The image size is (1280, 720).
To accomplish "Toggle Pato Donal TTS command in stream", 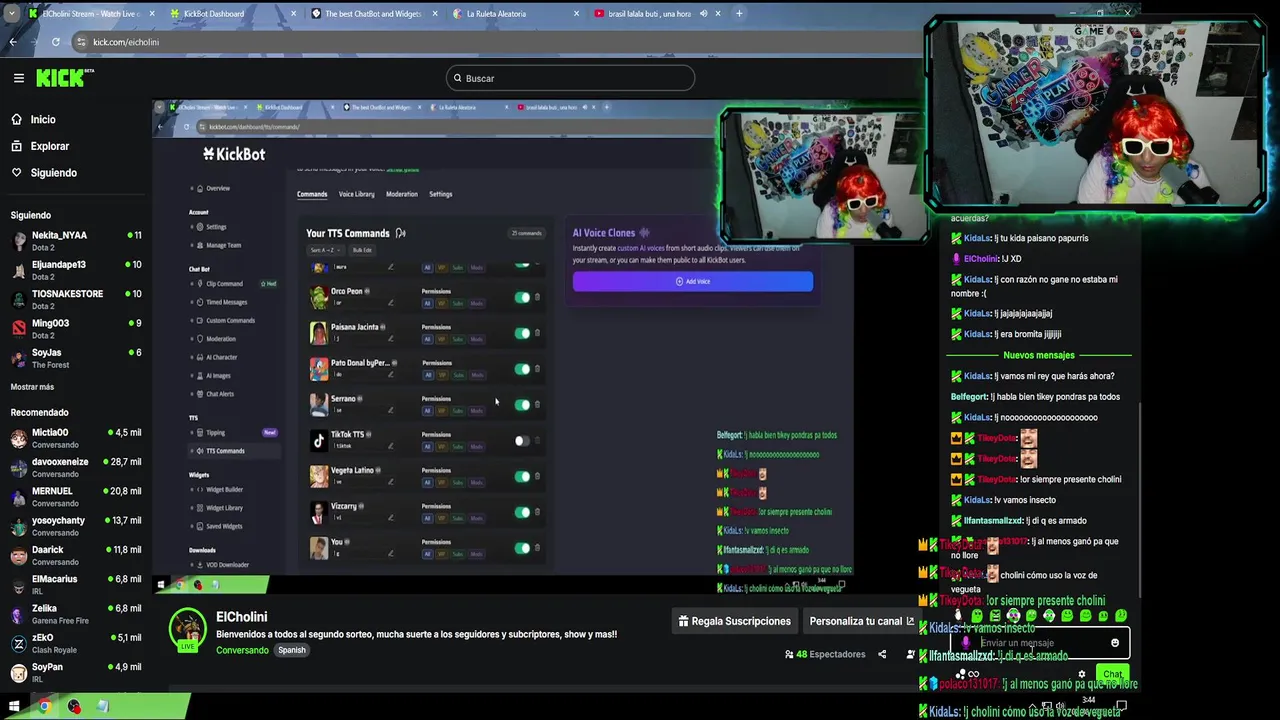I will point(522,369).
